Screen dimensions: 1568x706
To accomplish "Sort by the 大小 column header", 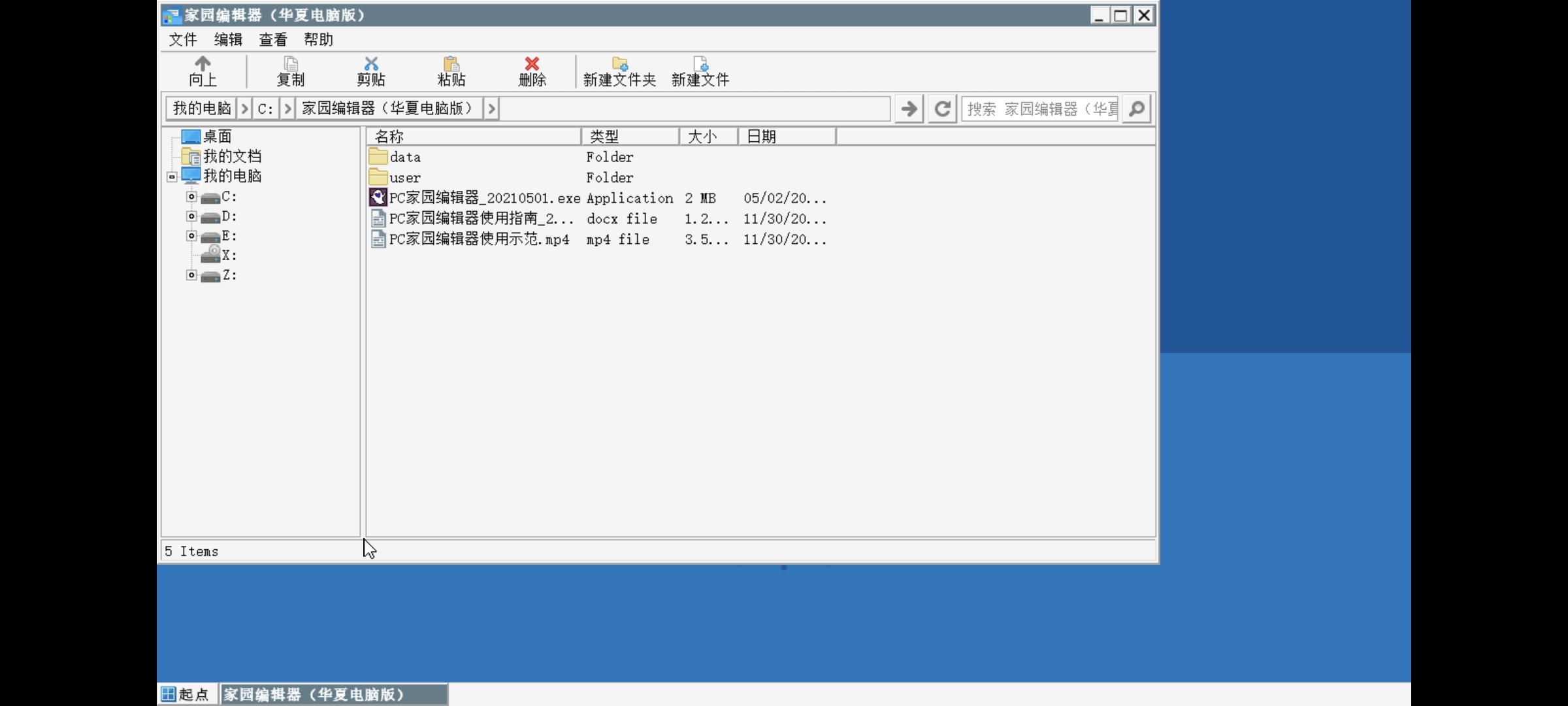I will (709, 137).
